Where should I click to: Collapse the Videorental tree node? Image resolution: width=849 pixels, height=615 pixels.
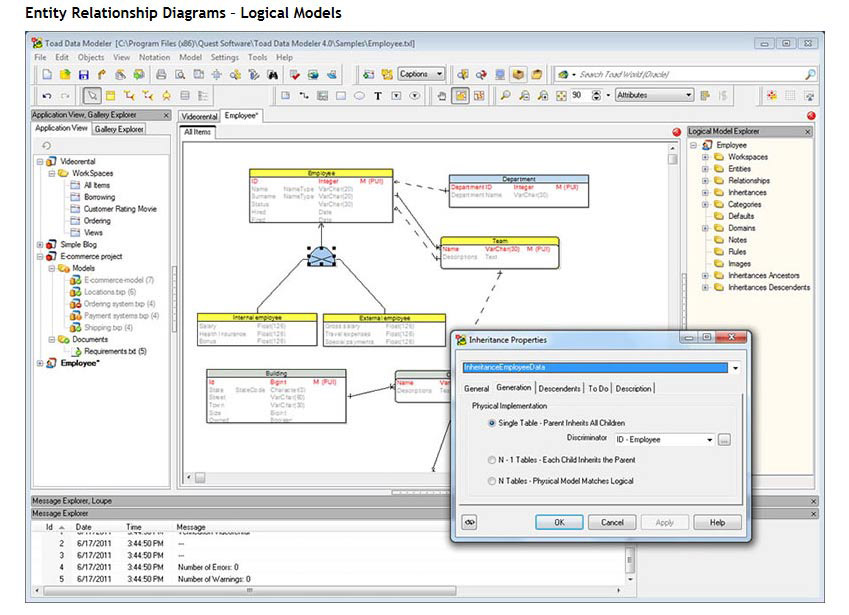40,161
